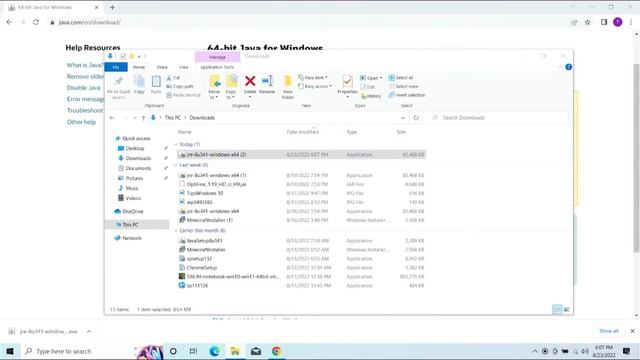Image resolution: width=640 pixels, height=360 pixels.
Task: Show hidden system tray icons
Action: pyautogui.click(x=535, y=351)
